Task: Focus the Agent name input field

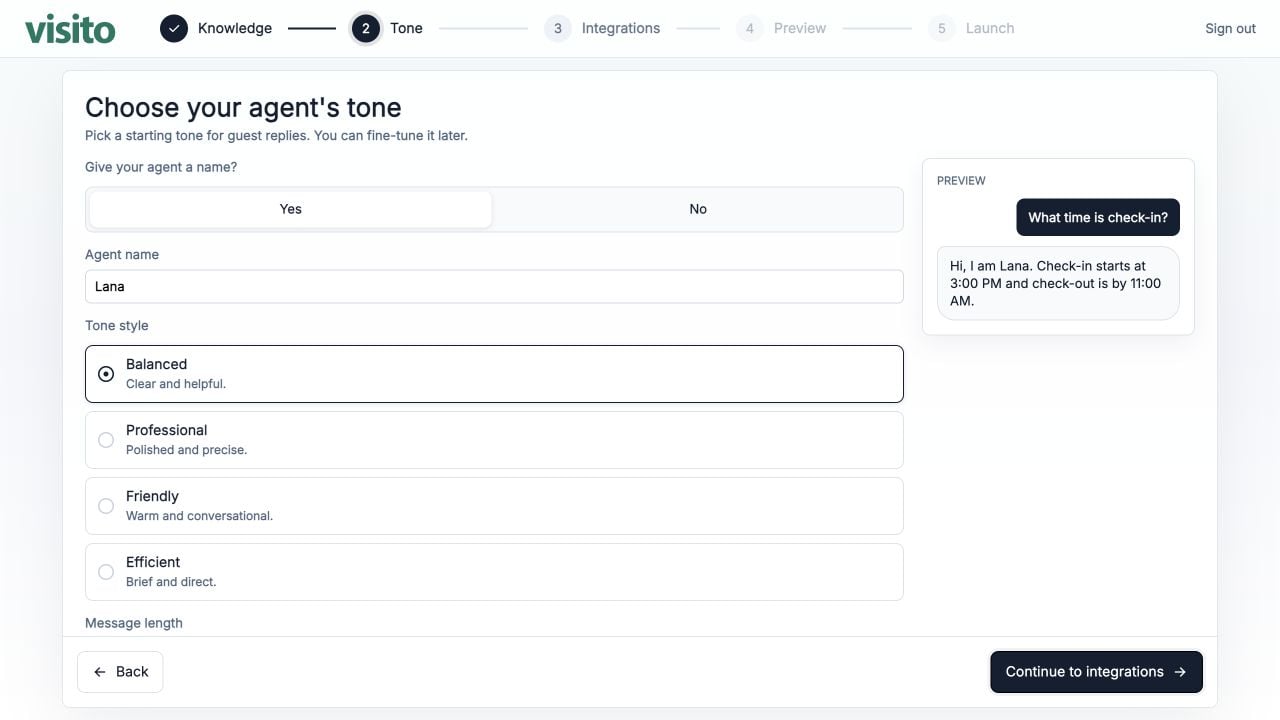Action: (494, 286)
